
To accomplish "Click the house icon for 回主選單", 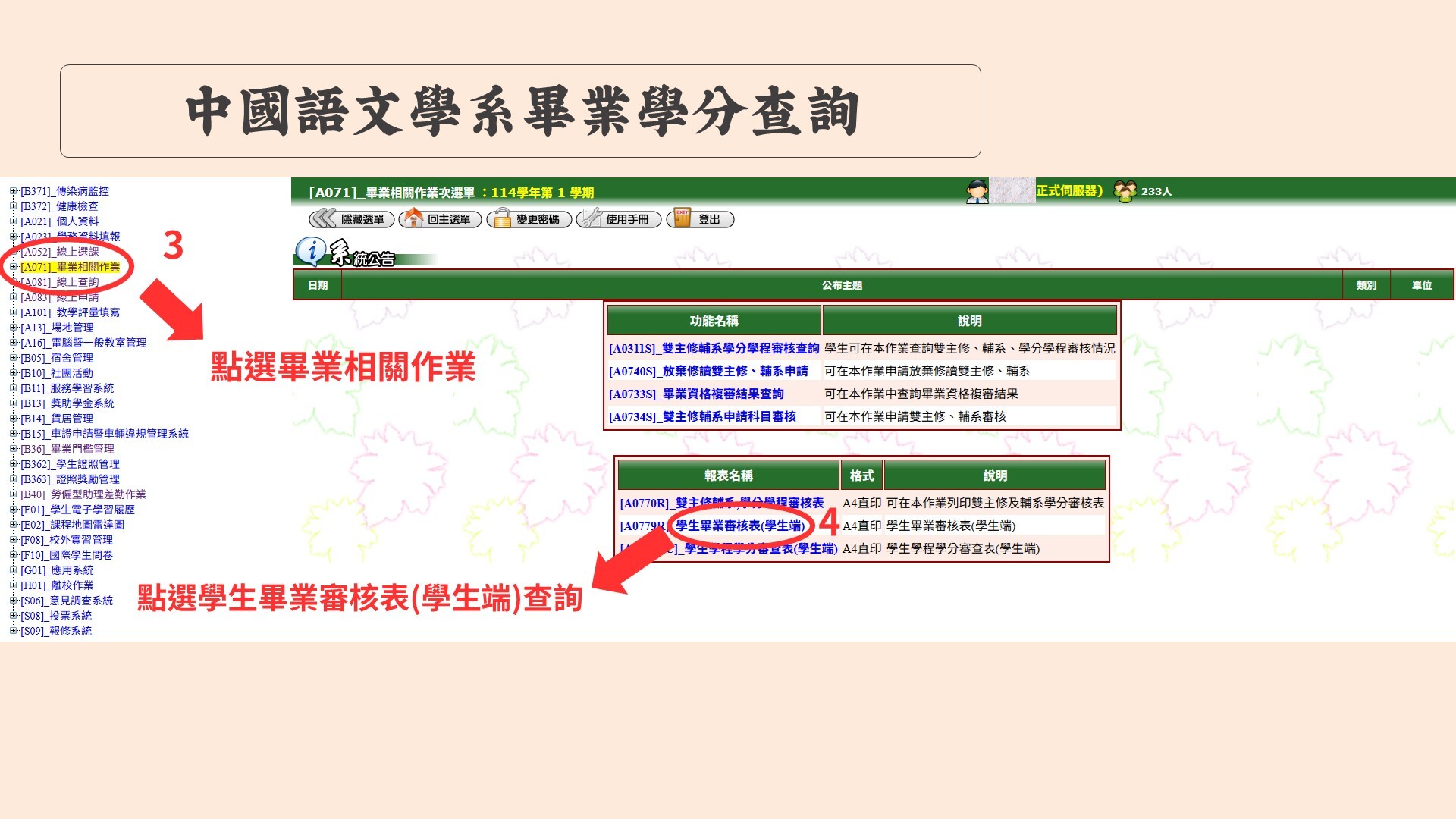I will [412, 219].
